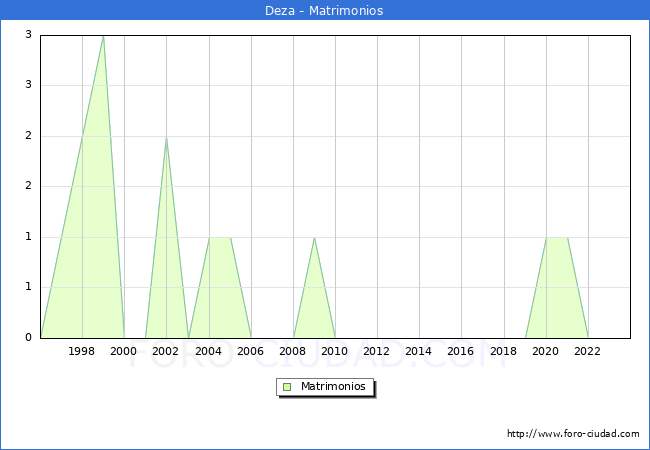This screenshot has width=650, height=450.
Task: Click the chart title Deza - Matrimonios
Action: click(x=325, y=11)
